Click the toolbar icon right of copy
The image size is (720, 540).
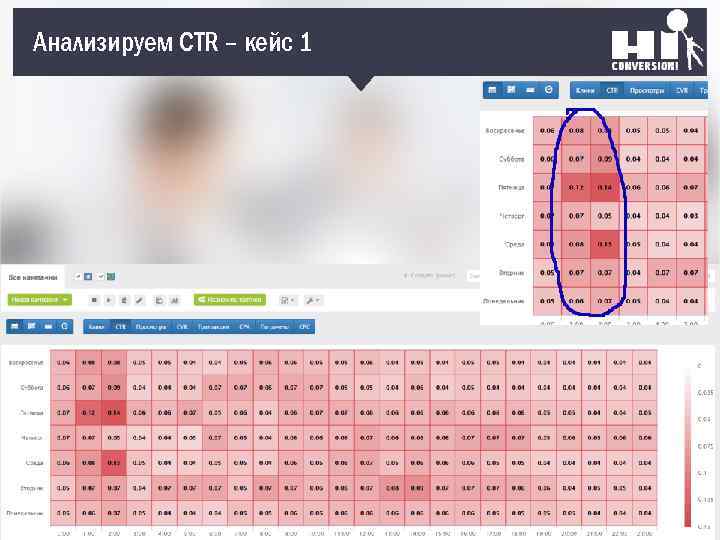click(x=174, y=300)
